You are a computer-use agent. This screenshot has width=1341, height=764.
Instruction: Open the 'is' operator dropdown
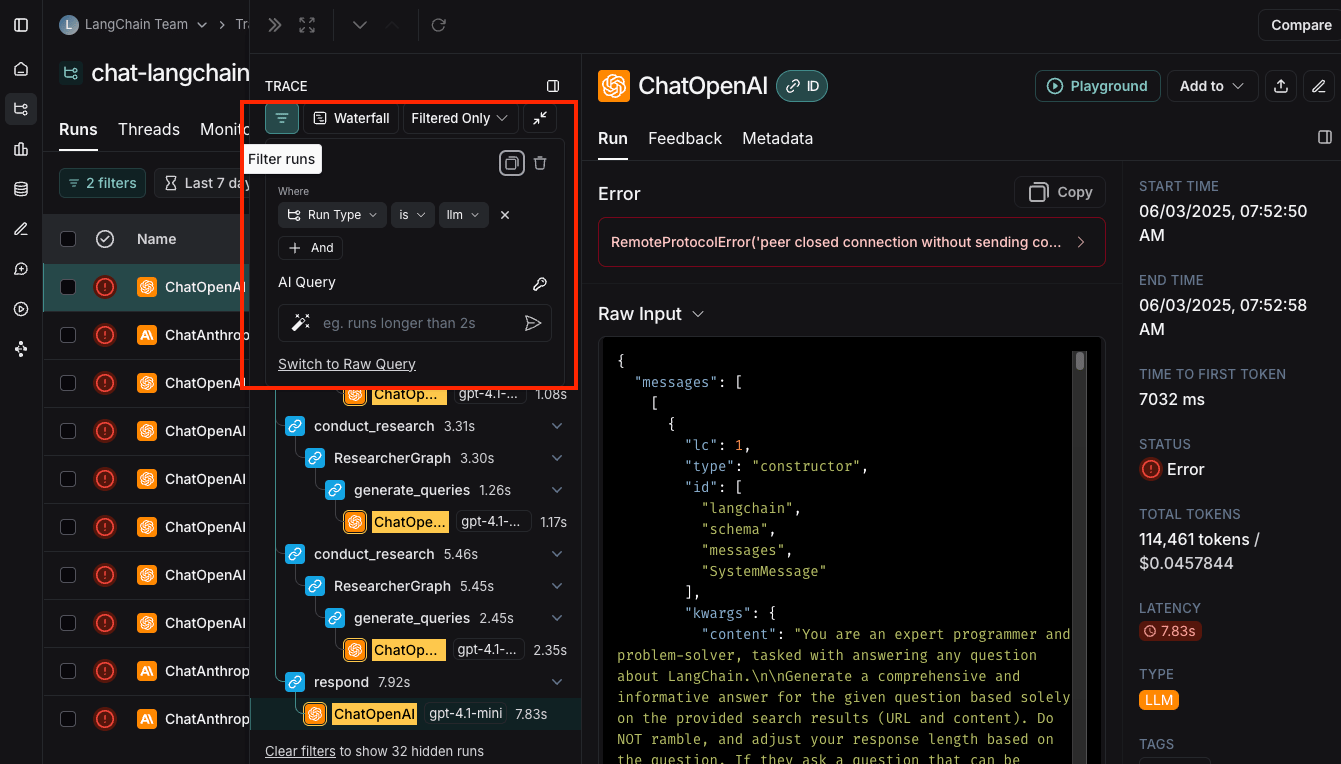[412, 215]
